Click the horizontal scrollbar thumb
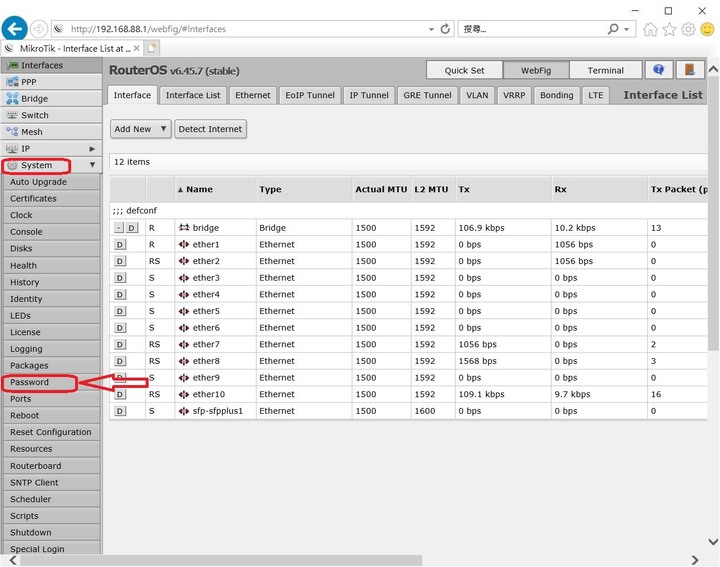The image size is (720, 567). (x=221, y=560)
